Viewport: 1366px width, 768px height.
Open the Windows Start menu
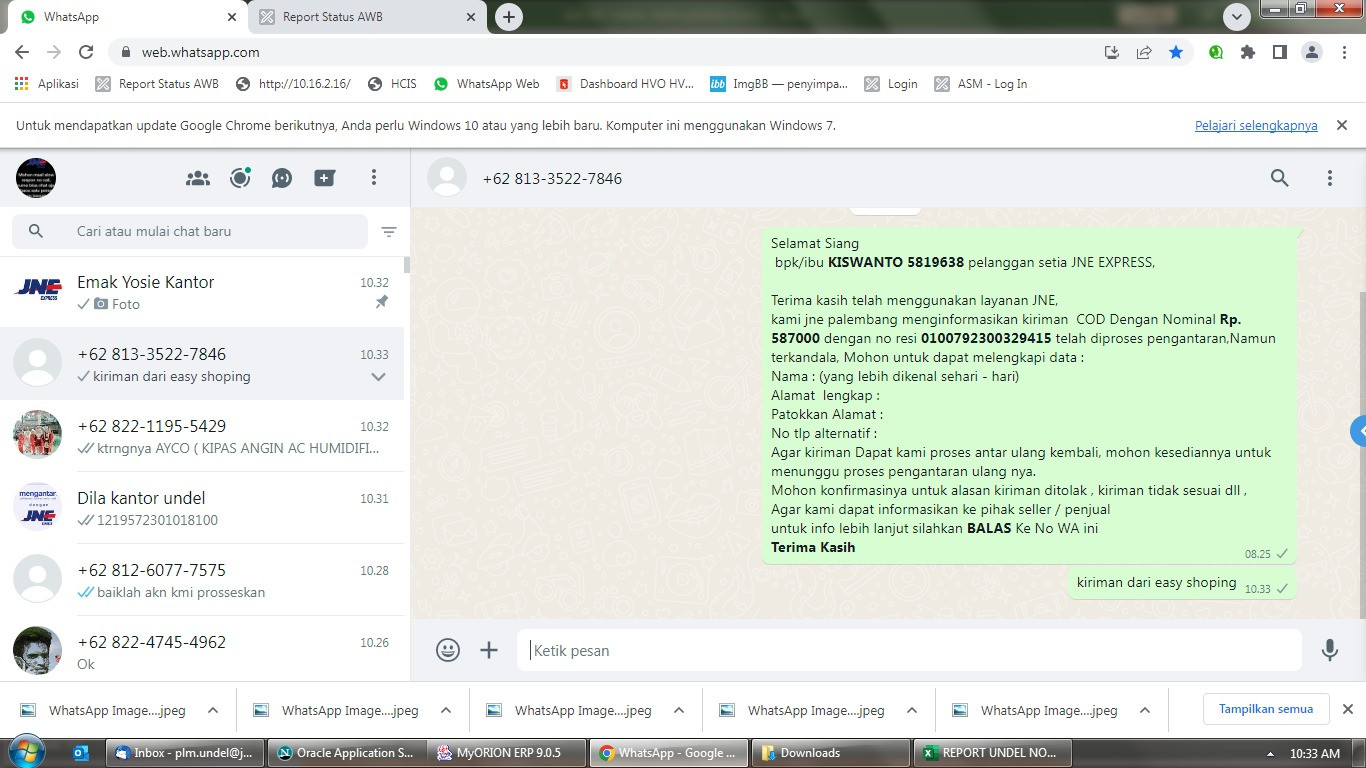click(x=26, y=752)
